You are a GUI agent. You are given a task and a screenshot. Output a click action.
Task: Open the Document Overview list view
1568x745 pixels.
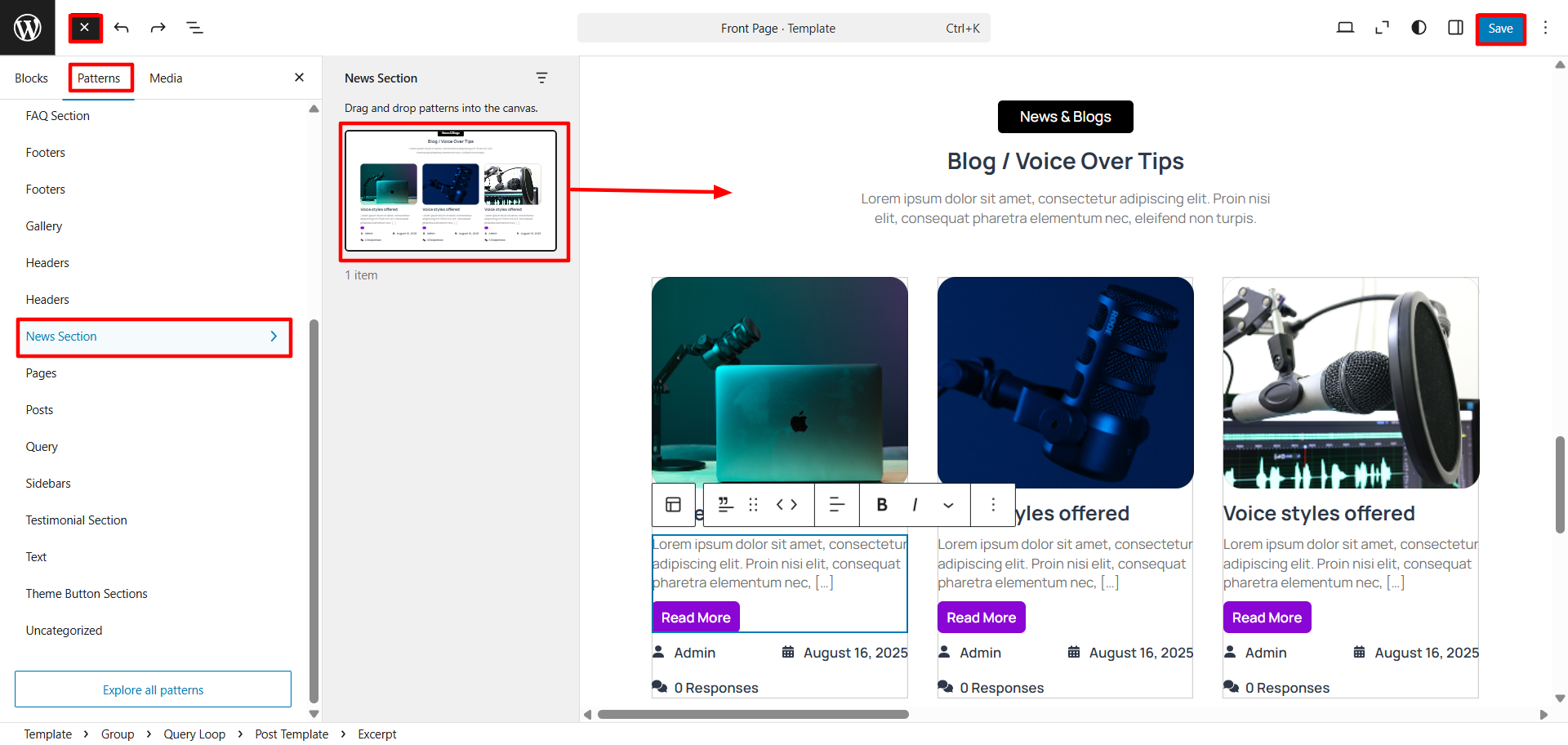(194, 28)
